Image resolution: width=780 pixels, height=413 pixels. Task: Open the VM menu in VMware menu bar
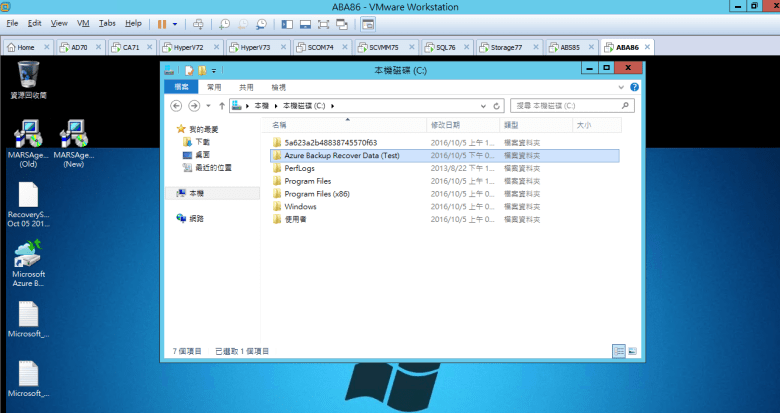tap(83, 22)
